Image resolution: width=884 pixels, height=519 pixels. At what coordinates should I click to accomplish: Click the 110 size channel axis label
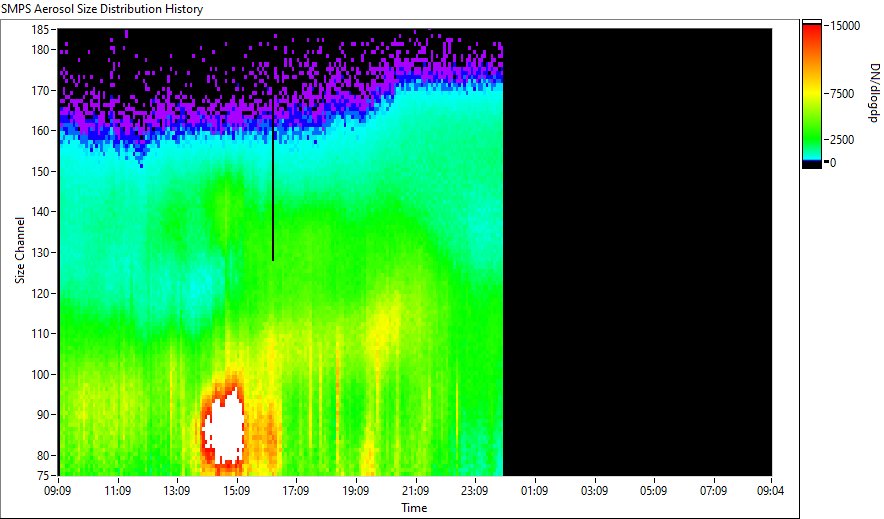pos(41,334)
